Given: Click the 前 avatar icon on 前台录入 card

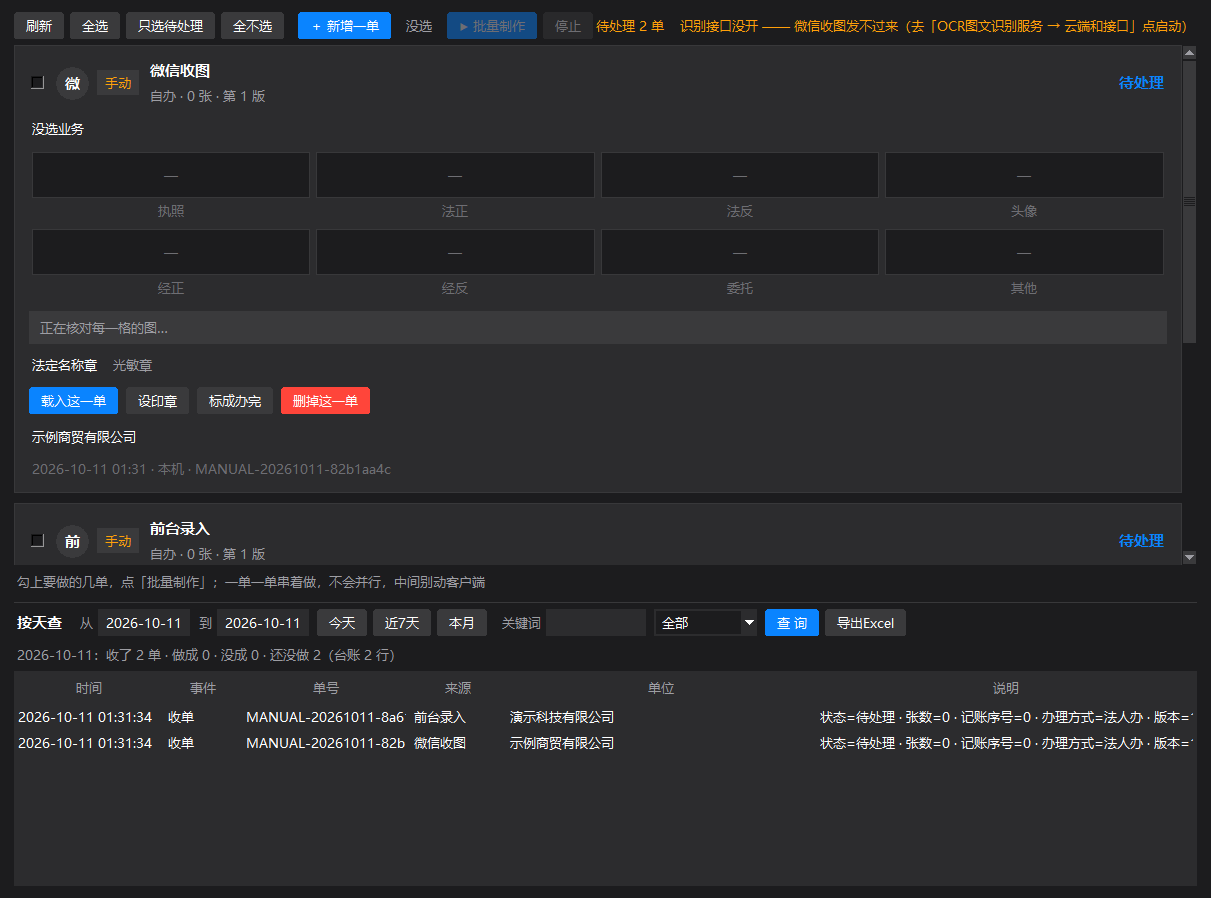Looking at the screenshot, I should click(72, 541).
